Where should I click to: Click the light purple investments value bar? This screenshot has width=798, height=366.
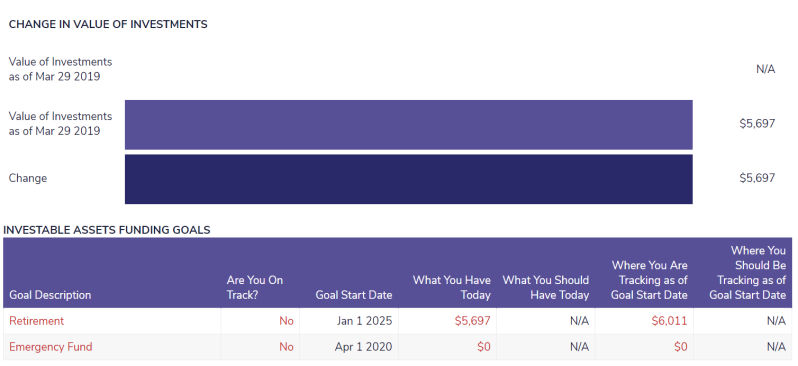tap(409, 125)
